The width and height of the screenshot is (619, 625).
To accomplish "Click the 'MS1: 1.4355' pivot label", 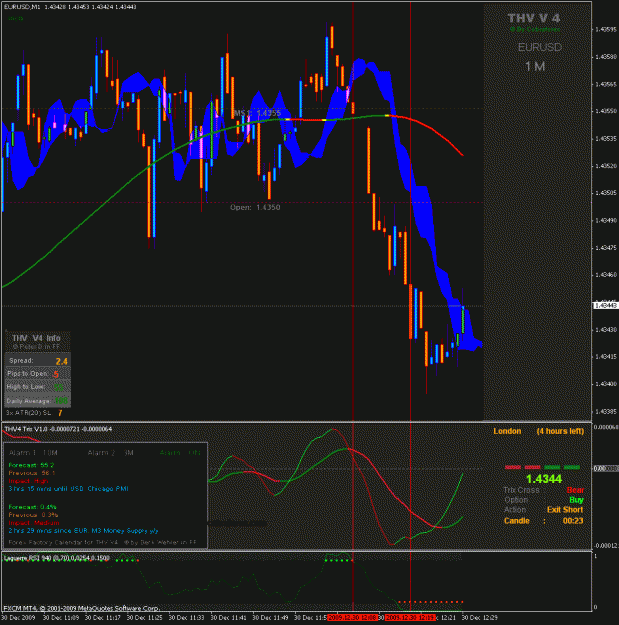I will pos(257,113).
